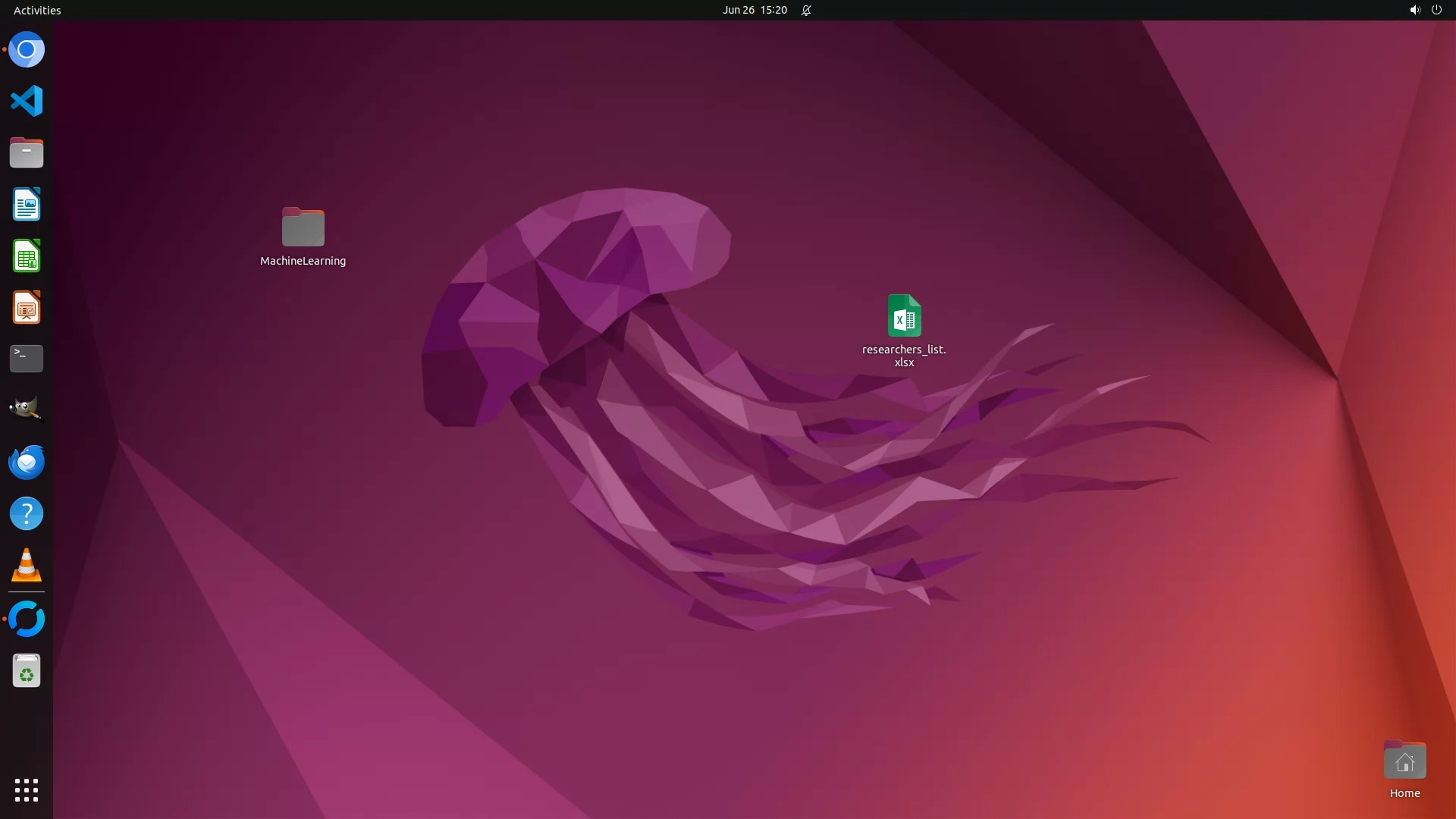This screenshot has width=1456, height=819.
Task: Open the Help app
Action: [27, 513]
